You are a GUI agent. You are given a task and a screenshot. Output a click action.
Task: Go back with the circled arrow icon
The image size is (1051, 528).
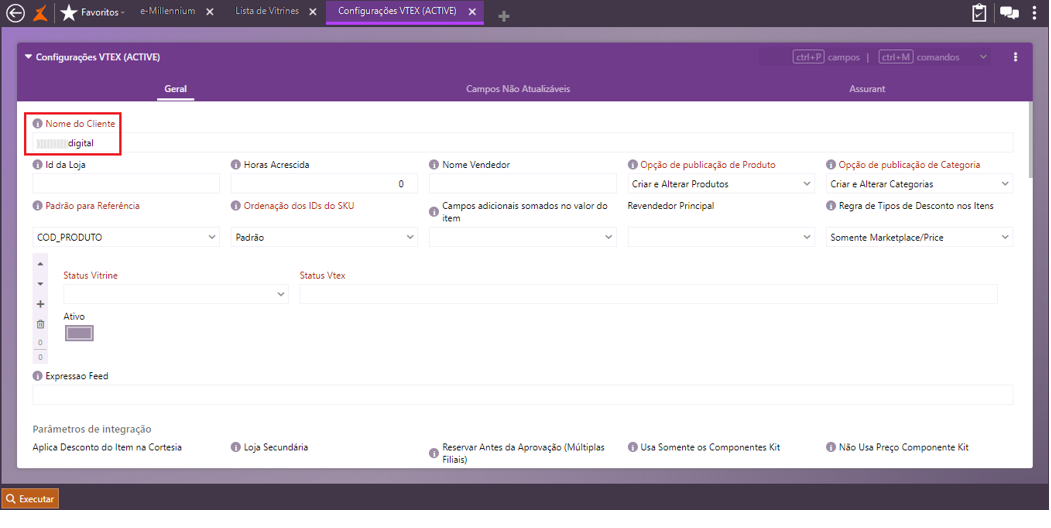coord(15,13)
